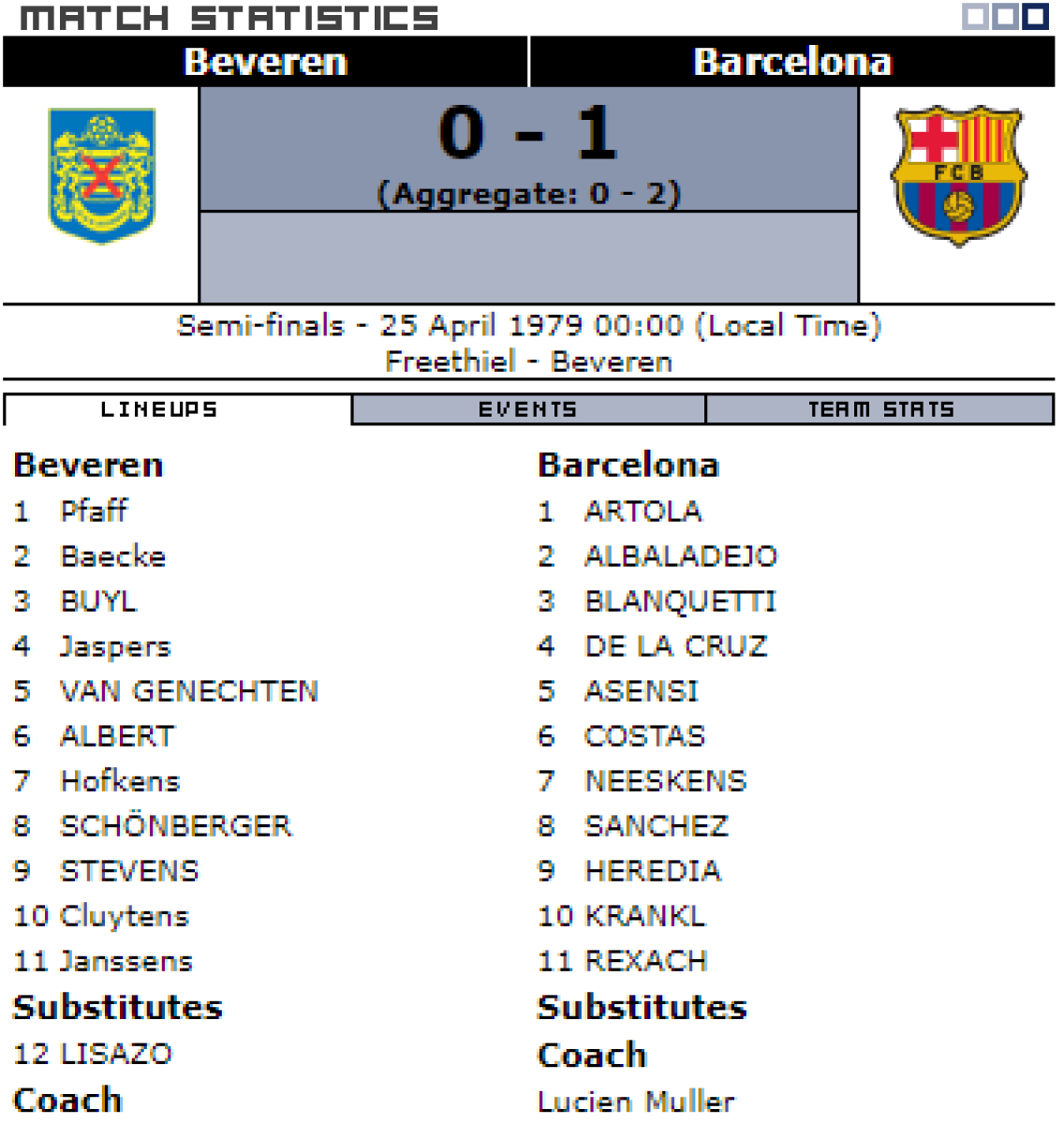Click Barcelona player Rexach
Image resolution: width=1064 pixels, height=1124 pixels.
point(645,961)
